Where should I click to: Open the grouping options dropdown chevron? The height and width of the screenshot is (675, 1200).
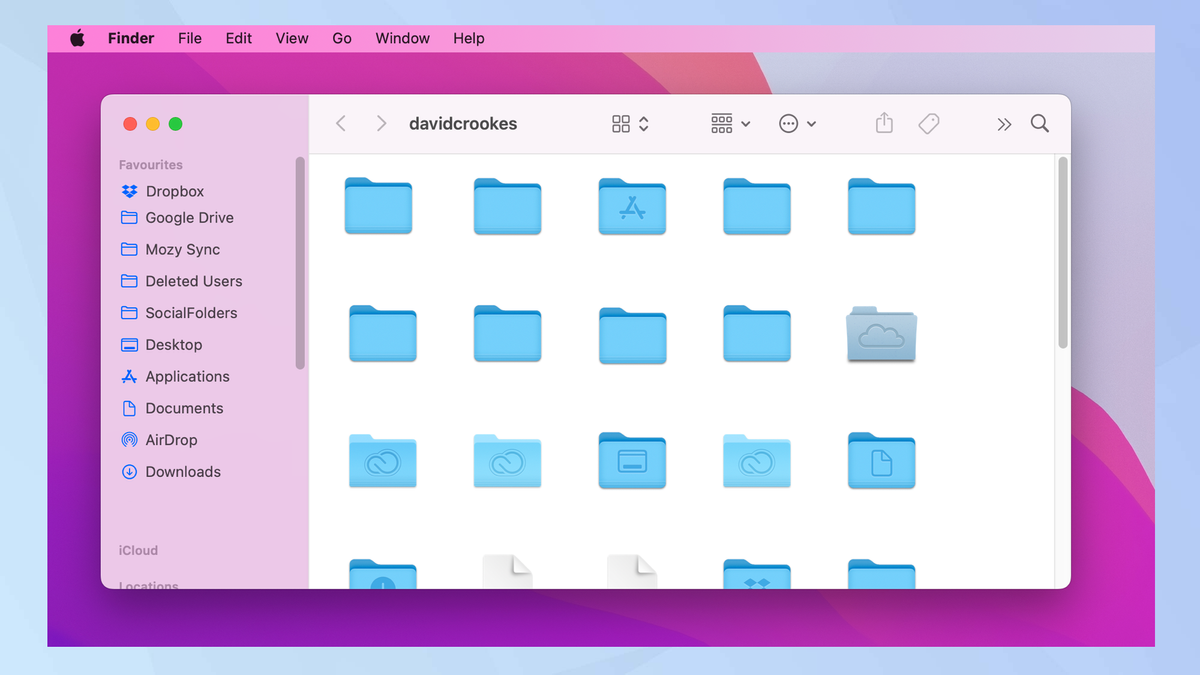(x=745, y=123)
